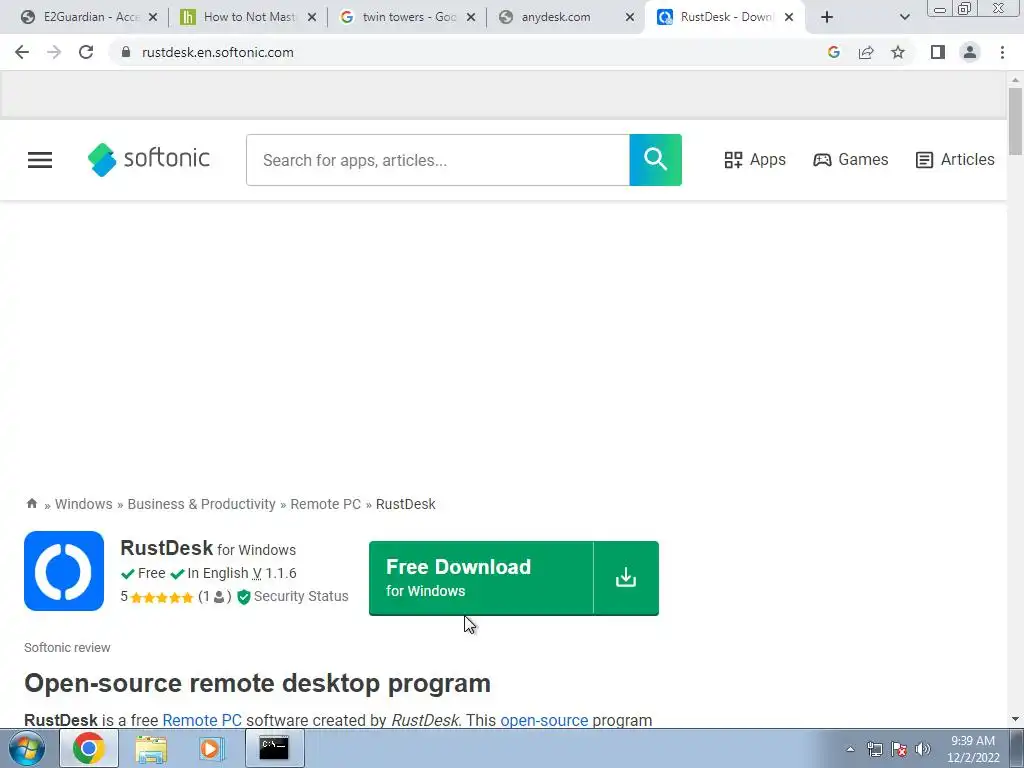The height and width of the screenshot is (768, 1024).
Task: Bookmark this page with star
Action: [898, 52]
